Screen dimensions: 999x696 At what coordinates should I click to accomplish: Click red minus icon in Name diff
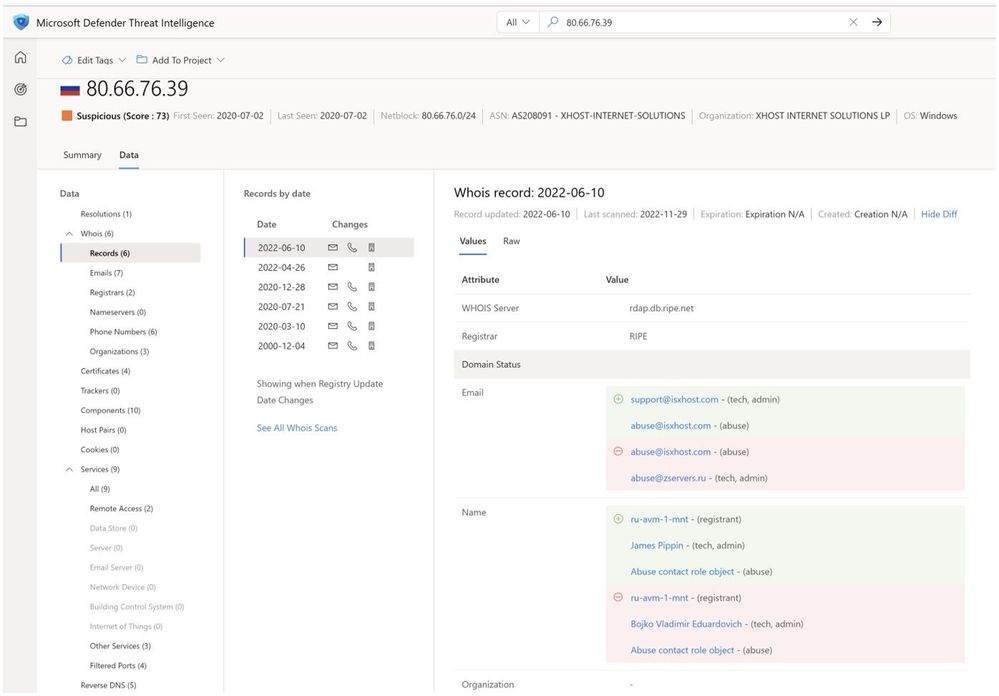[617, 597]
